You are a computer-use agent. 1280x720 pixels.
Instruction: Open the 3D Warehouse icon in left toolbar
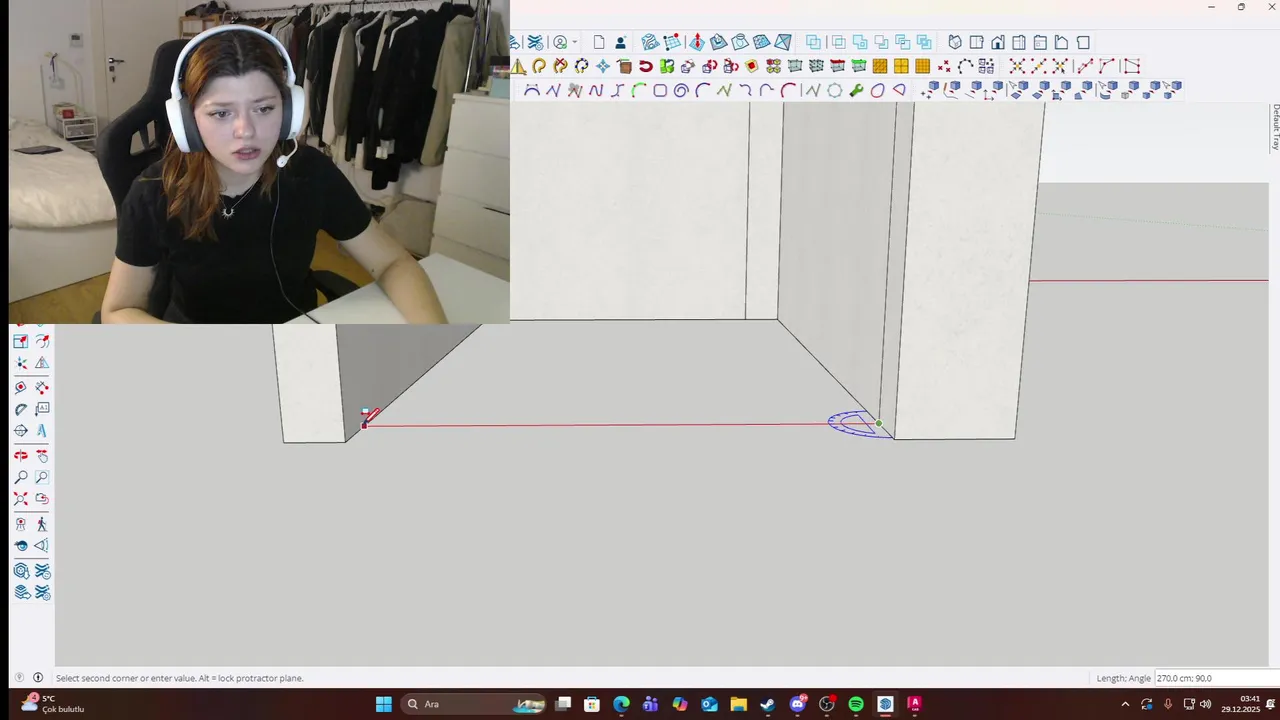tap(20, 570)
